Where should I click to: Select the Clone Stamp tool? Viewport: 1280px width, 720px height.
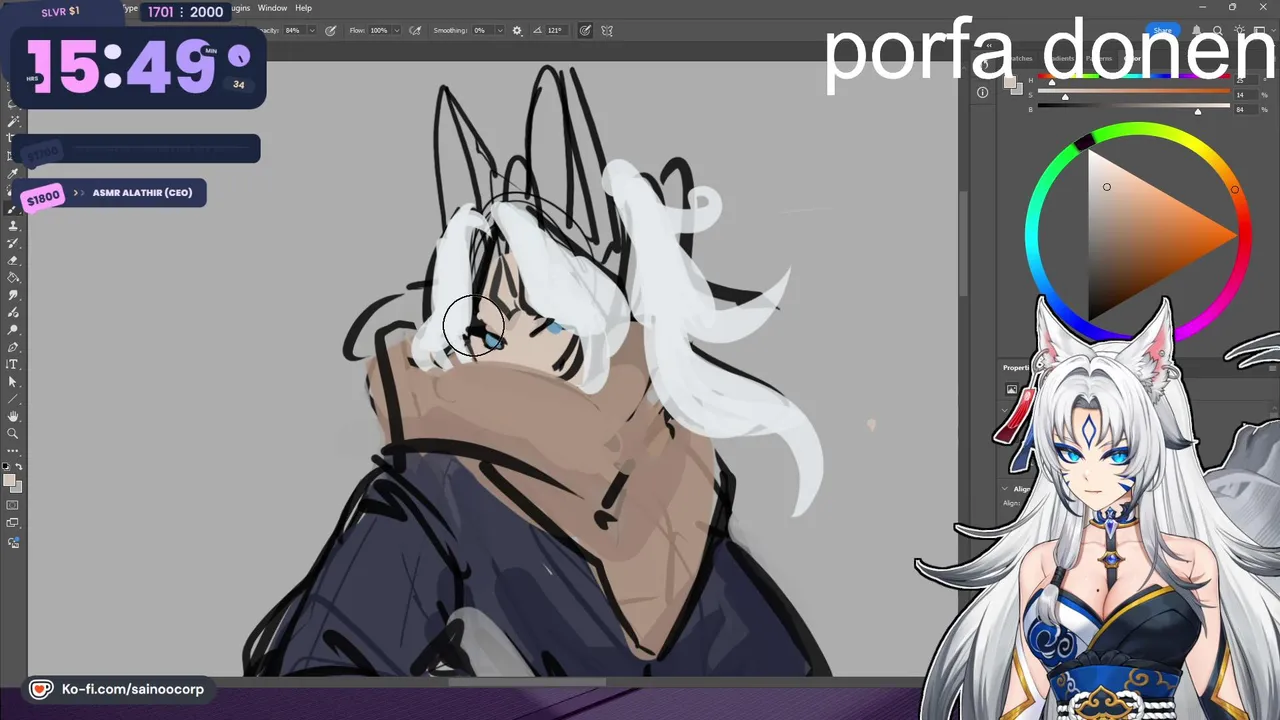[x=13, y=226]
